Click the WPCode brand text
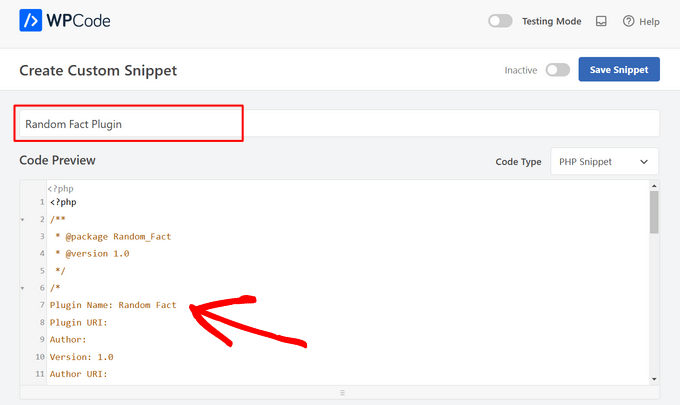Viewport: 680px width, 405px height. 78,21
